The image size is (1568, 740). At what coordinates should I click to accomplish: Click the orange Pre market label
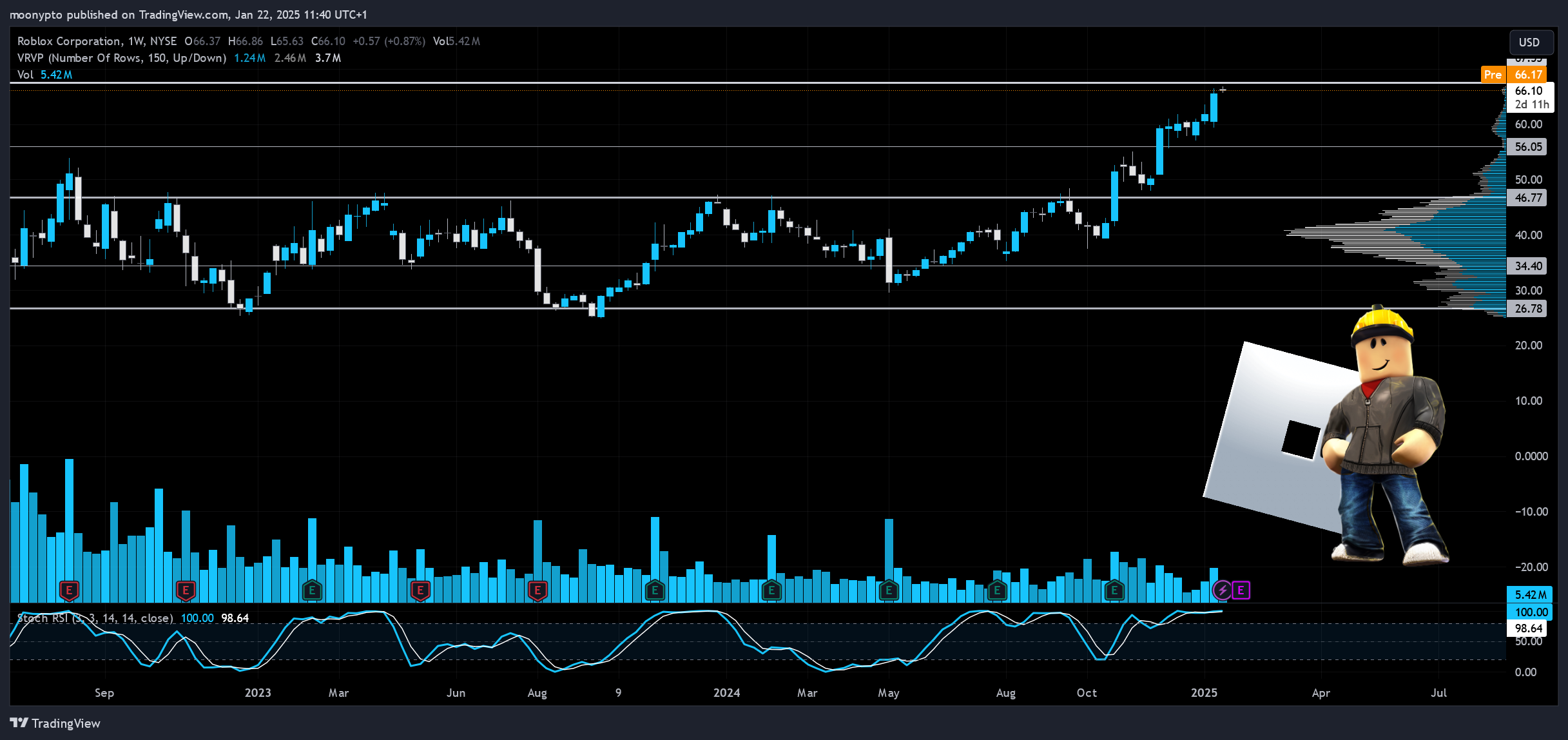click(1493, 75)
